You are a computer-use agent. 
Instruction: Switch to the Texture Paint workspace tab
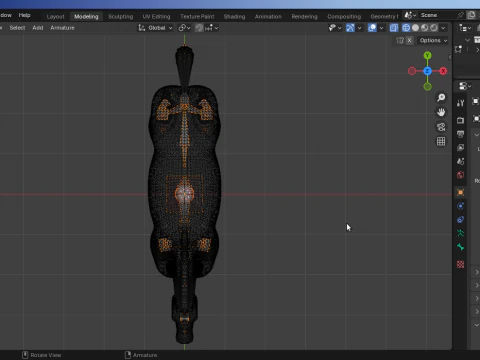click(x=197, y=16)
